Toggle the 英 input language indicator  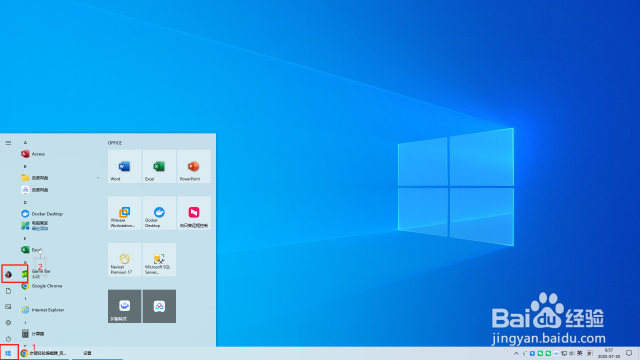pos(580,353)
